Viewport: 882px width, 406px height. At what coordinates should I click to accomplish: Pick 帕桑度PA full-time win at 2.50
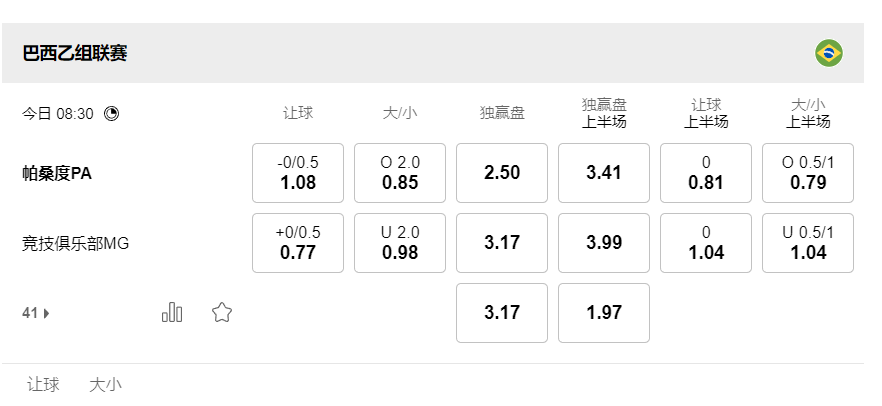pyautogui.click(x=502, y=173)
